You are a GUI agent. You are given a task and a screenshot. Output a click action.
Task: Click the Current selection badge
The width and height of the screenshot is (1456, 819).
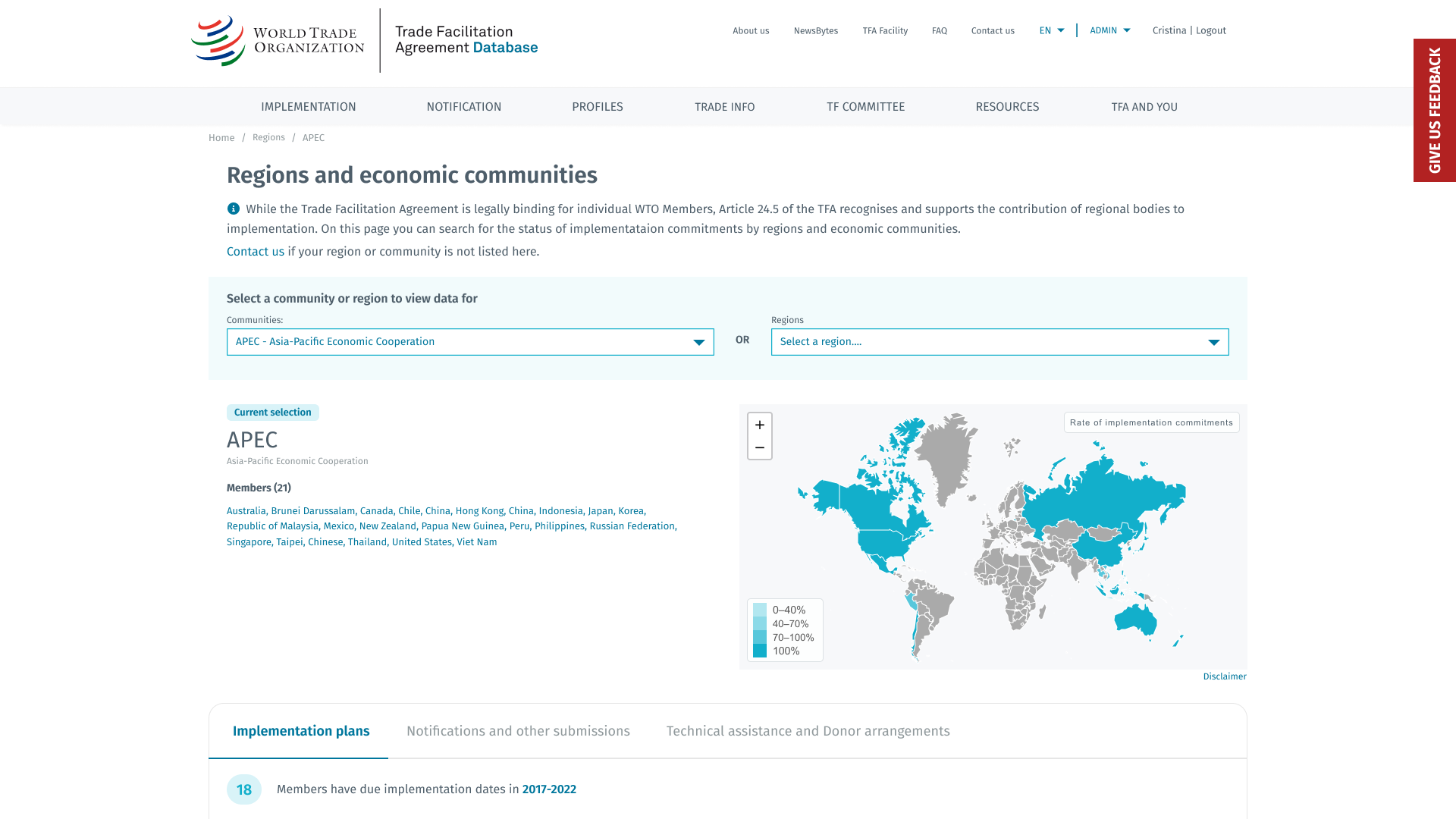(272, 412)
